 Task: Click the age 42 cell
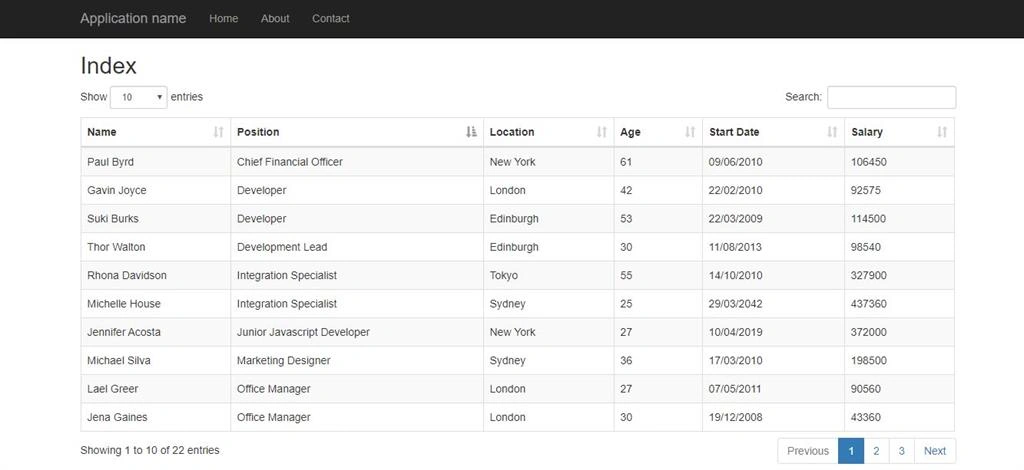pos(658,191)
